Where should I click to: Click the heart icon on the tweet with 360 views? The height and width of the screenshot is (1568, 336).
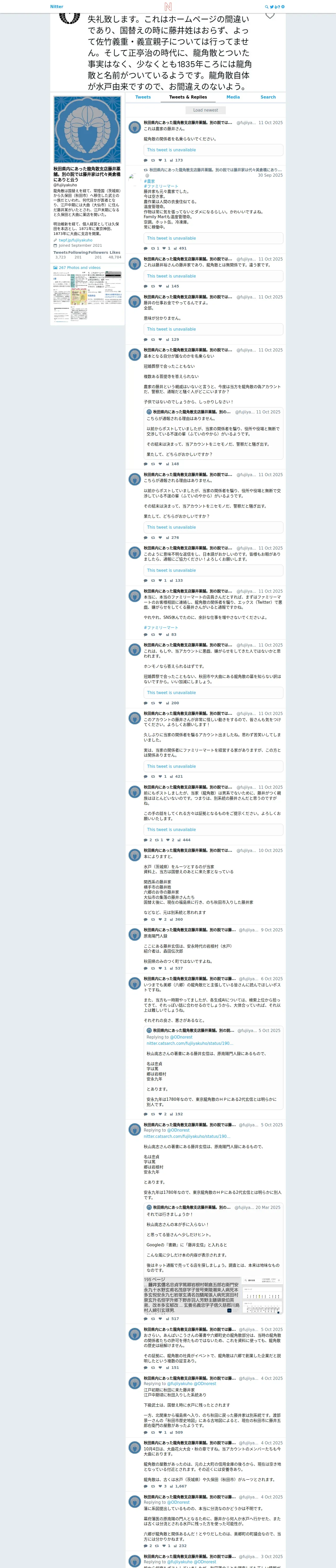[160, 920]
